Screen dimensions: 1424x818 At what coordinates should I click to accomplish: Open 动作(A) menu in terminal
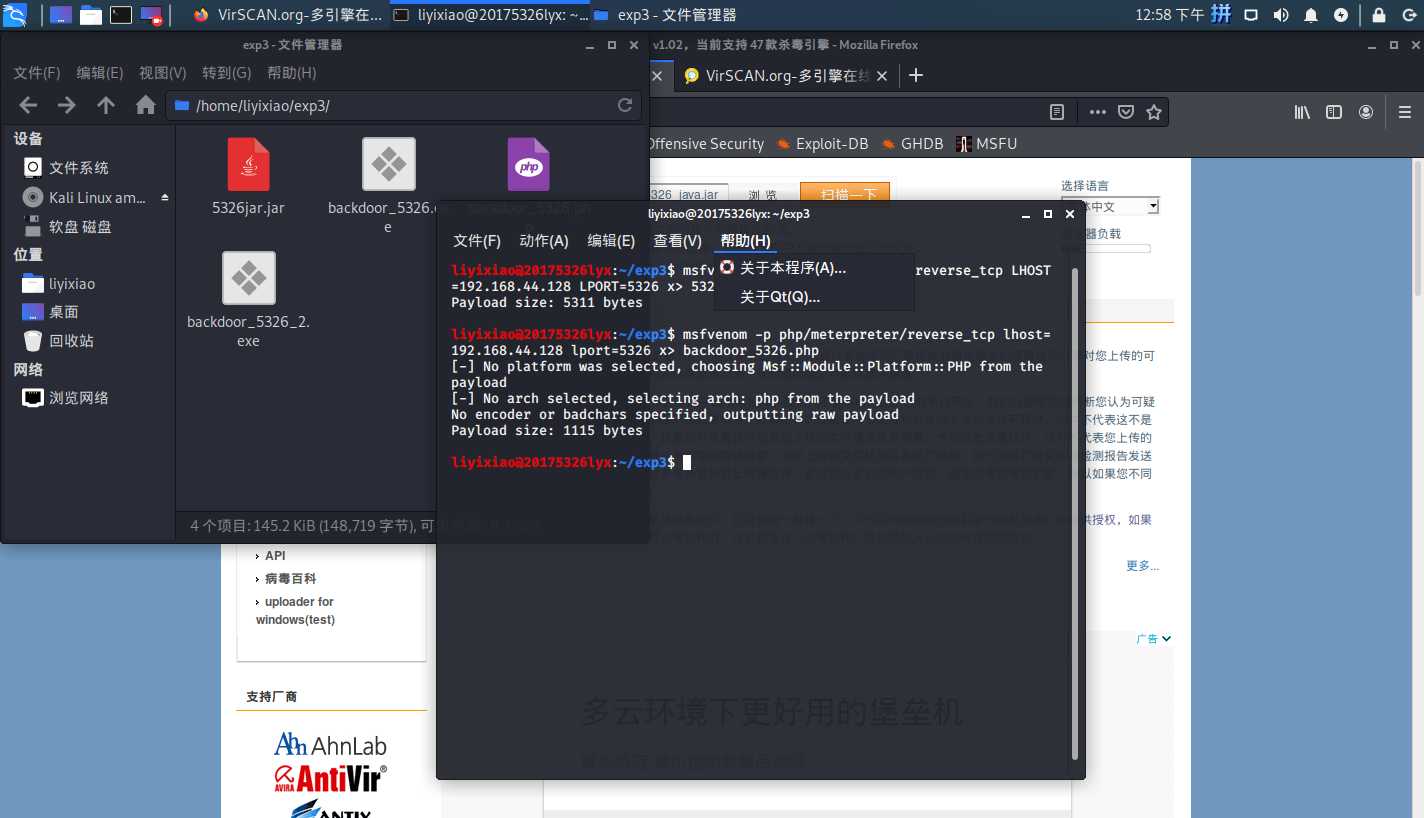[544, 241]
